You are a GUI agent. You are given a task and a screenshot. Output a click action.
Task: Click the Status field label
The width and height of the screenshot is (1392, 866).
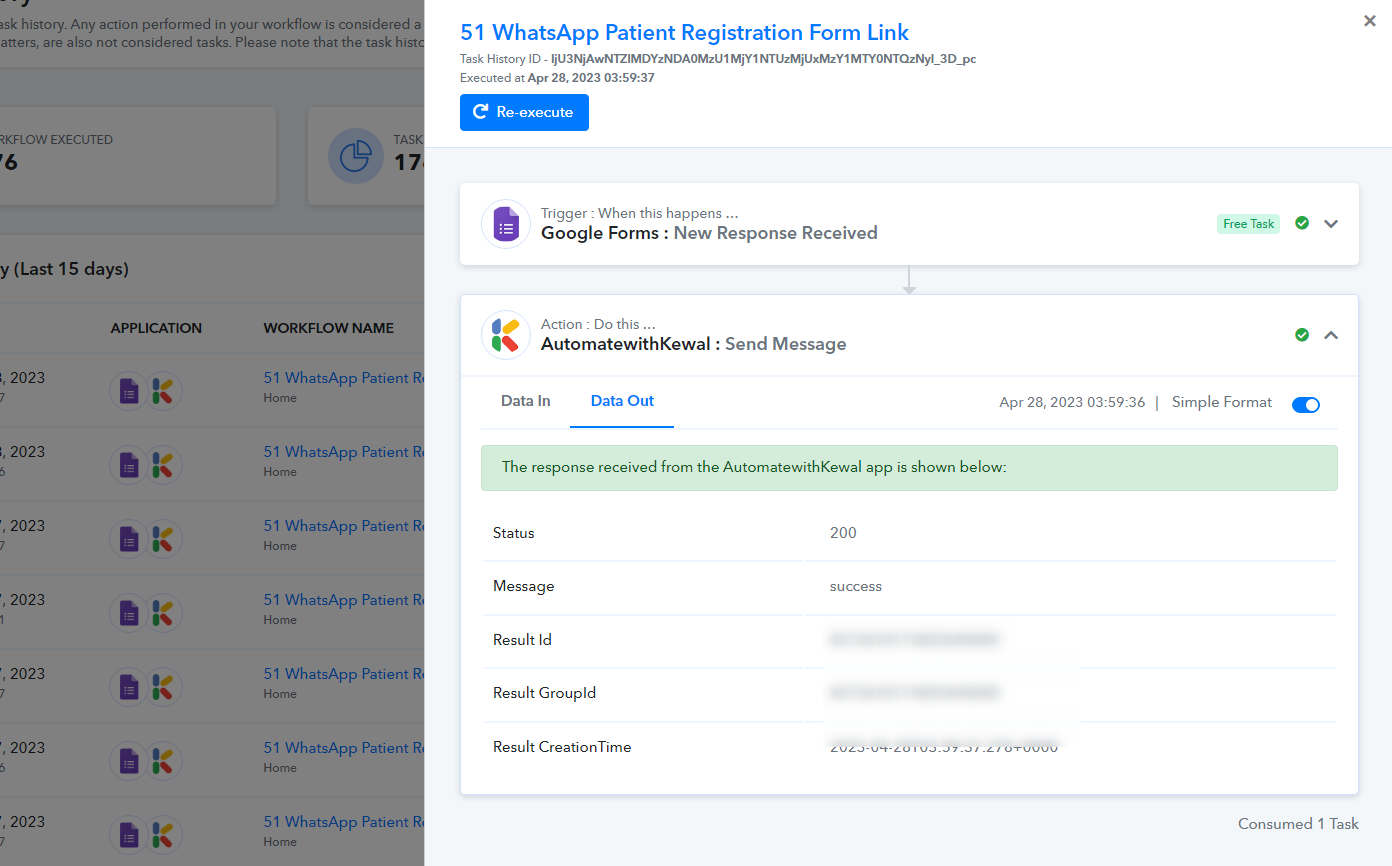coord(514,533)
